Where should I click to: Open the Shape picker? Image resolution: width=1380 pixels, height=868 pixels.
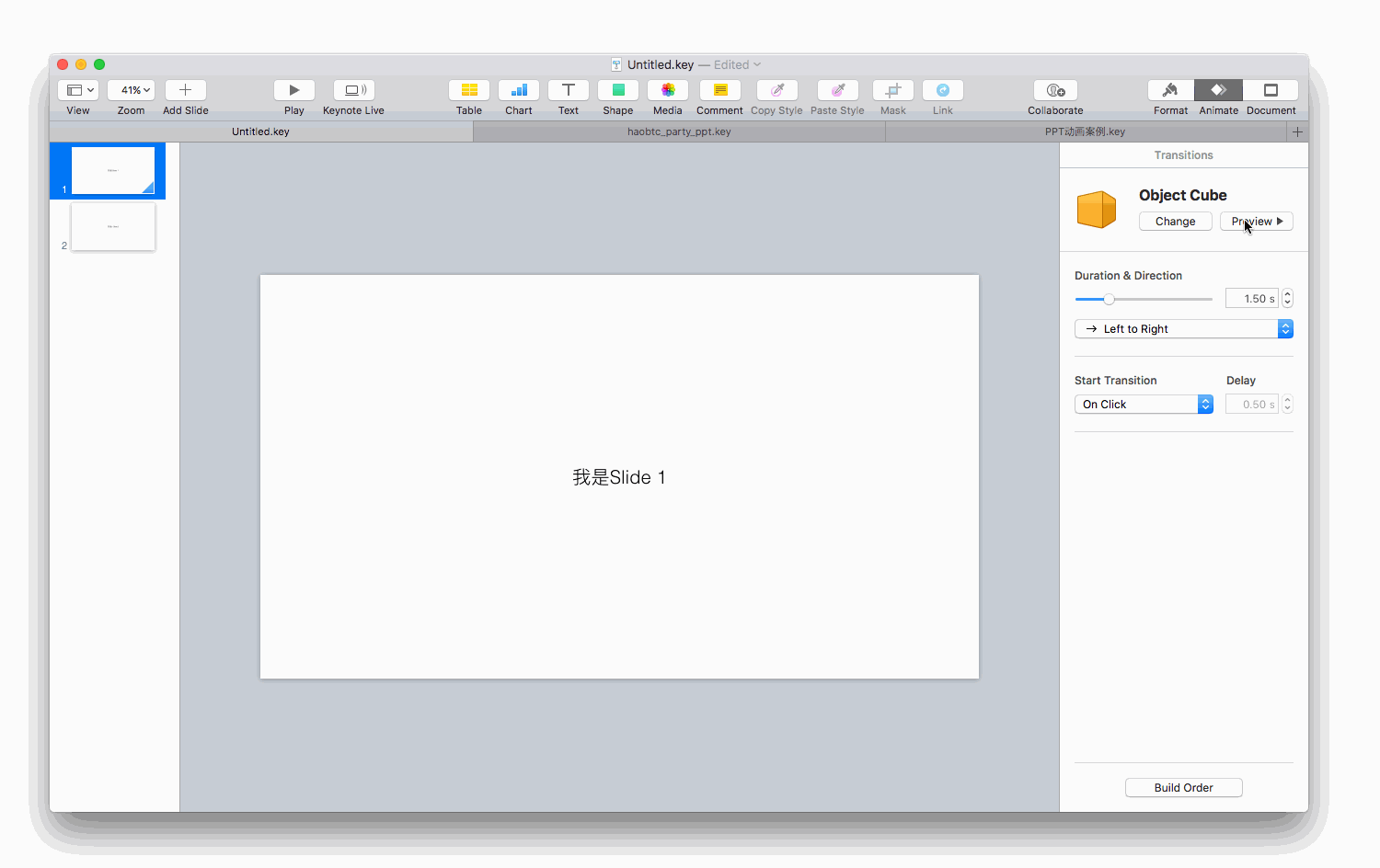(x=617, y=90)
